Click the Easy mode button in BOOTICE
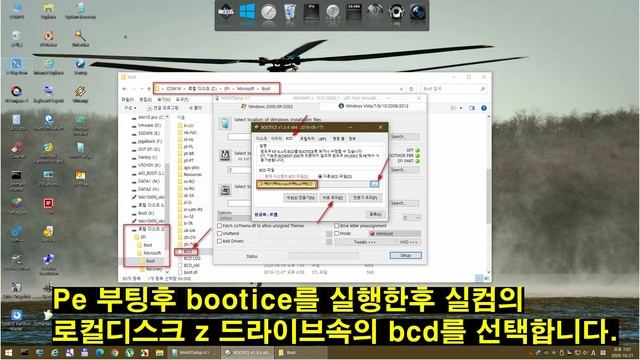640x360 pixels. coord(333,198)
